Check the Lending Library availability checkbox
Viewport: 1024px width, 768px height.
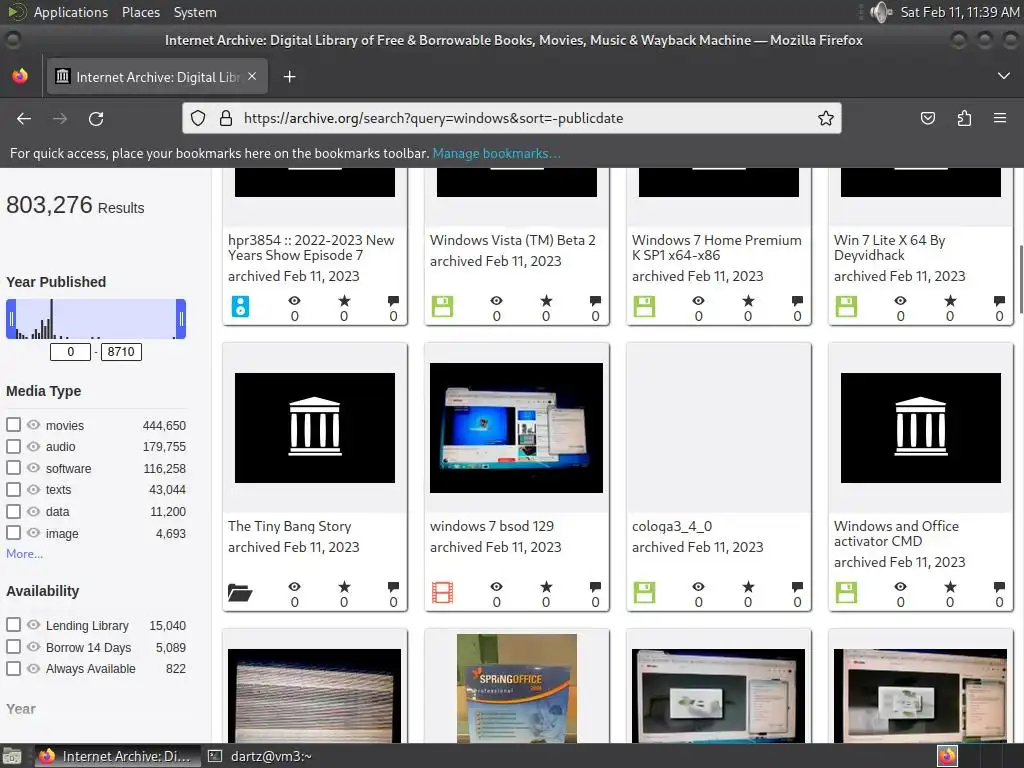pyautogui.click(x=13, y=624)
